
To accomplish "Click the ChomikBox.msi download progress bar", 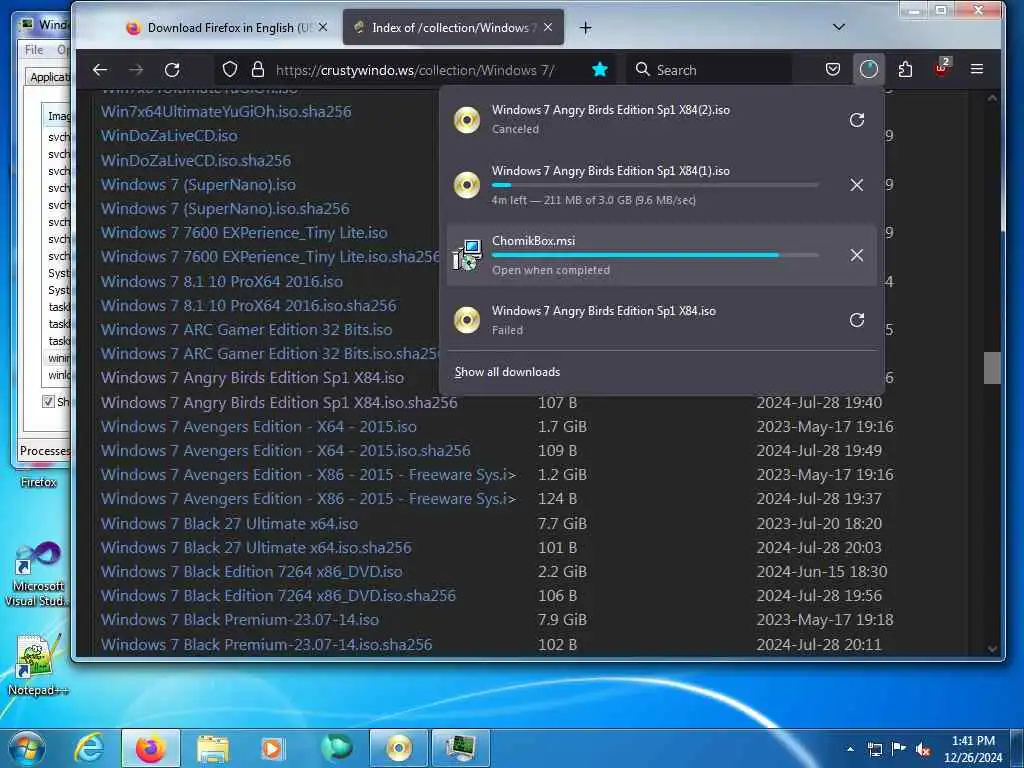I will [x=655, y=255].
